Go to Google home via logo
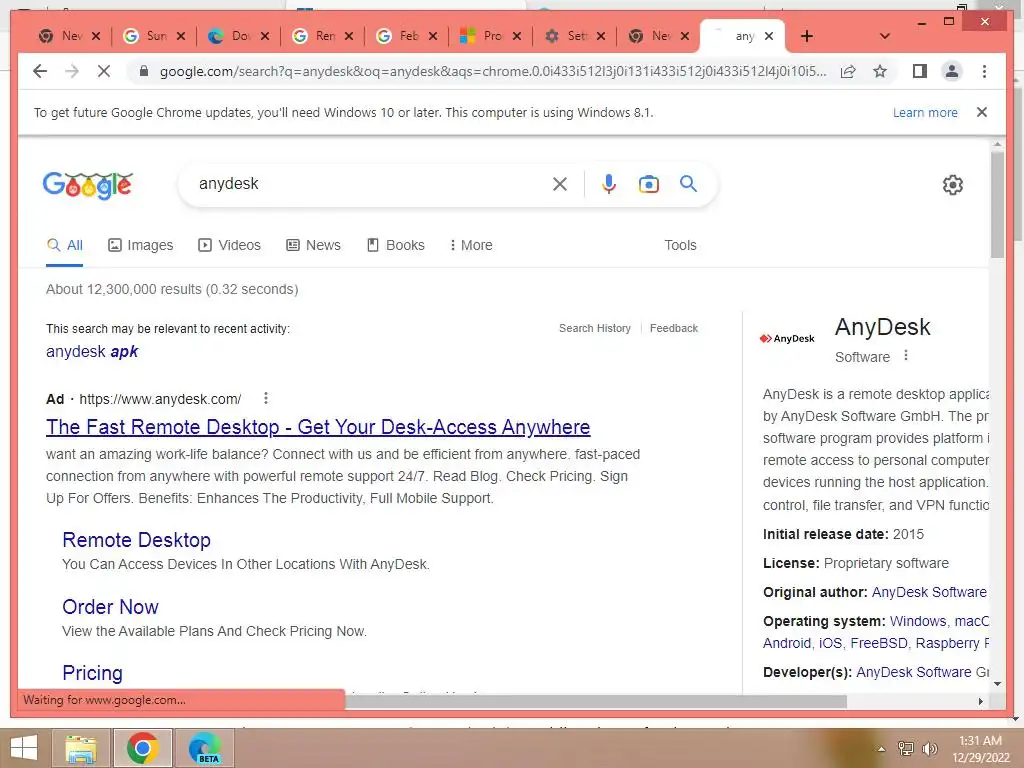The image size is (1024, 768). pyautogui.click(x=88, y=185)
